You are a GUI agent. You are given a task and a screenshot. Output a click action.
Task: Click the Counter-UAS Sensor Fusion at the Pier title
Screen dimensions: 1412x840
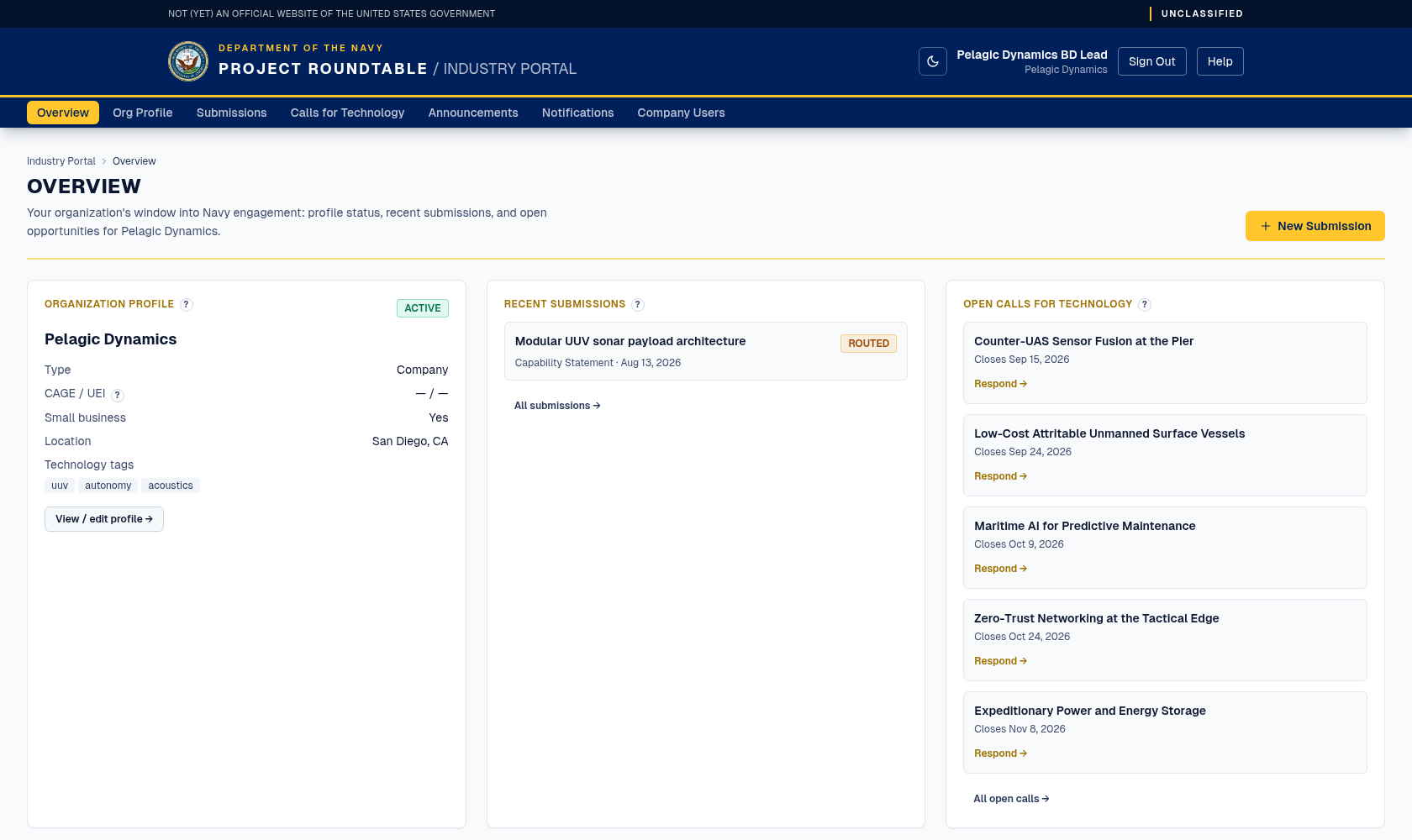[1083, 341]
